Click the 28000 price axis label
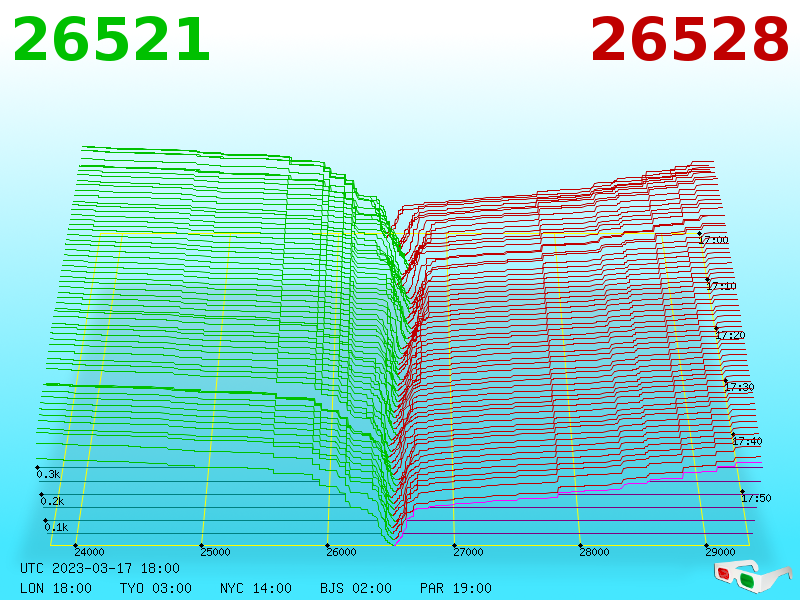The height and width of the screenshot is (600, 800). click(x=594, y=552)
